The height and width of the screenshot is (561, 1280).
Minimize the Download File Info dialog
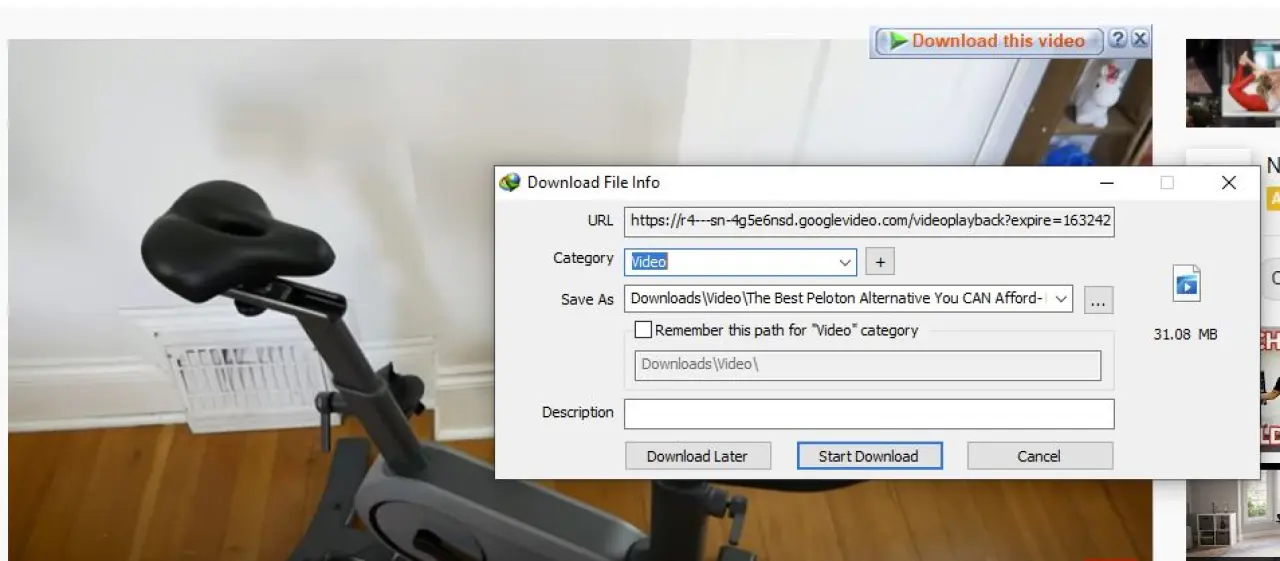(1107, 183)
